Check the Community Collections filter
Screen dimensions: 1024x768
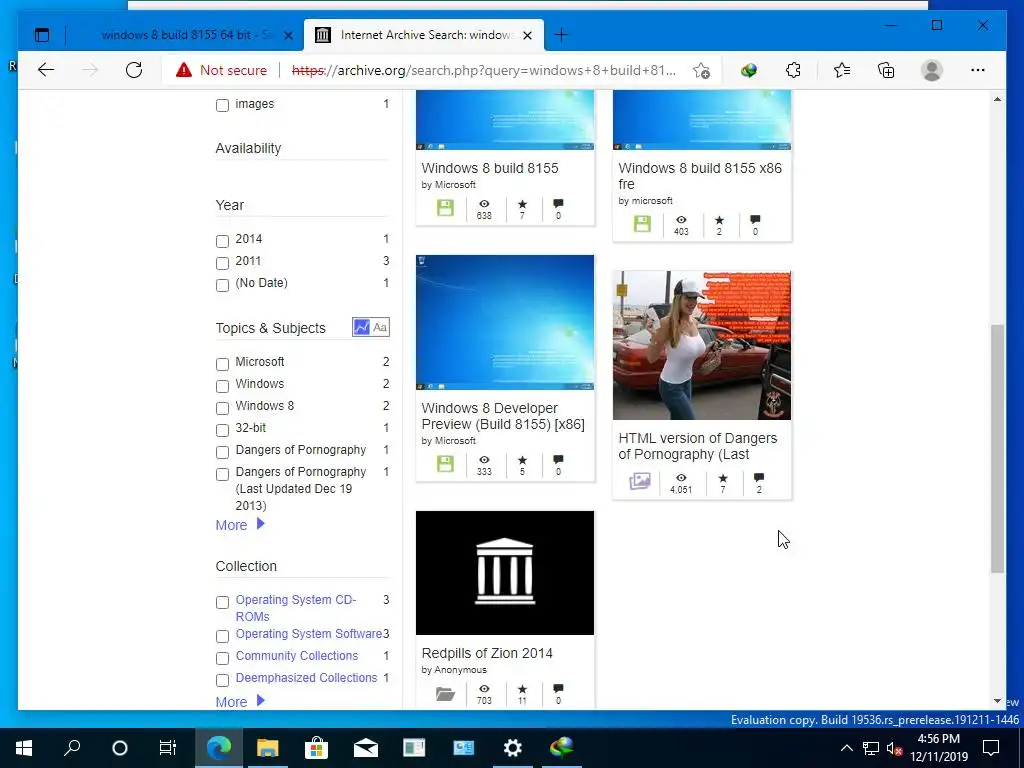point(223,658)
